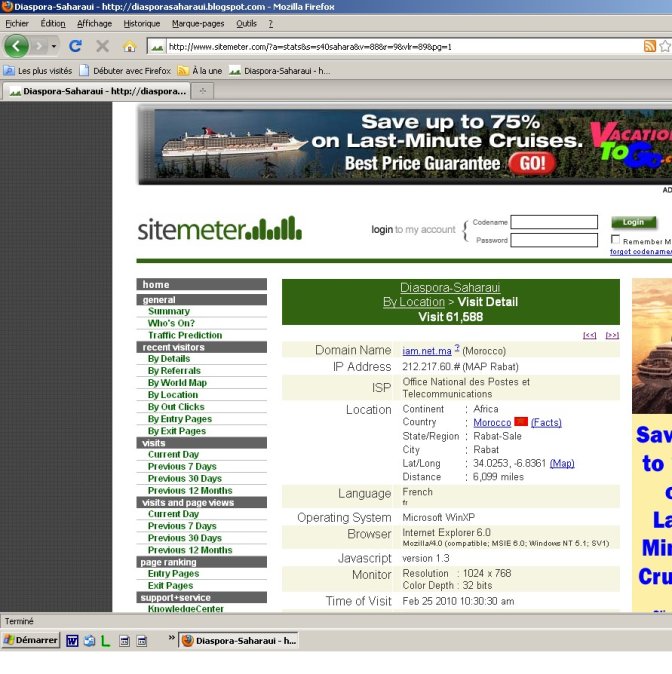
Task: Show more quick launch items chevron
Action: 171,637
